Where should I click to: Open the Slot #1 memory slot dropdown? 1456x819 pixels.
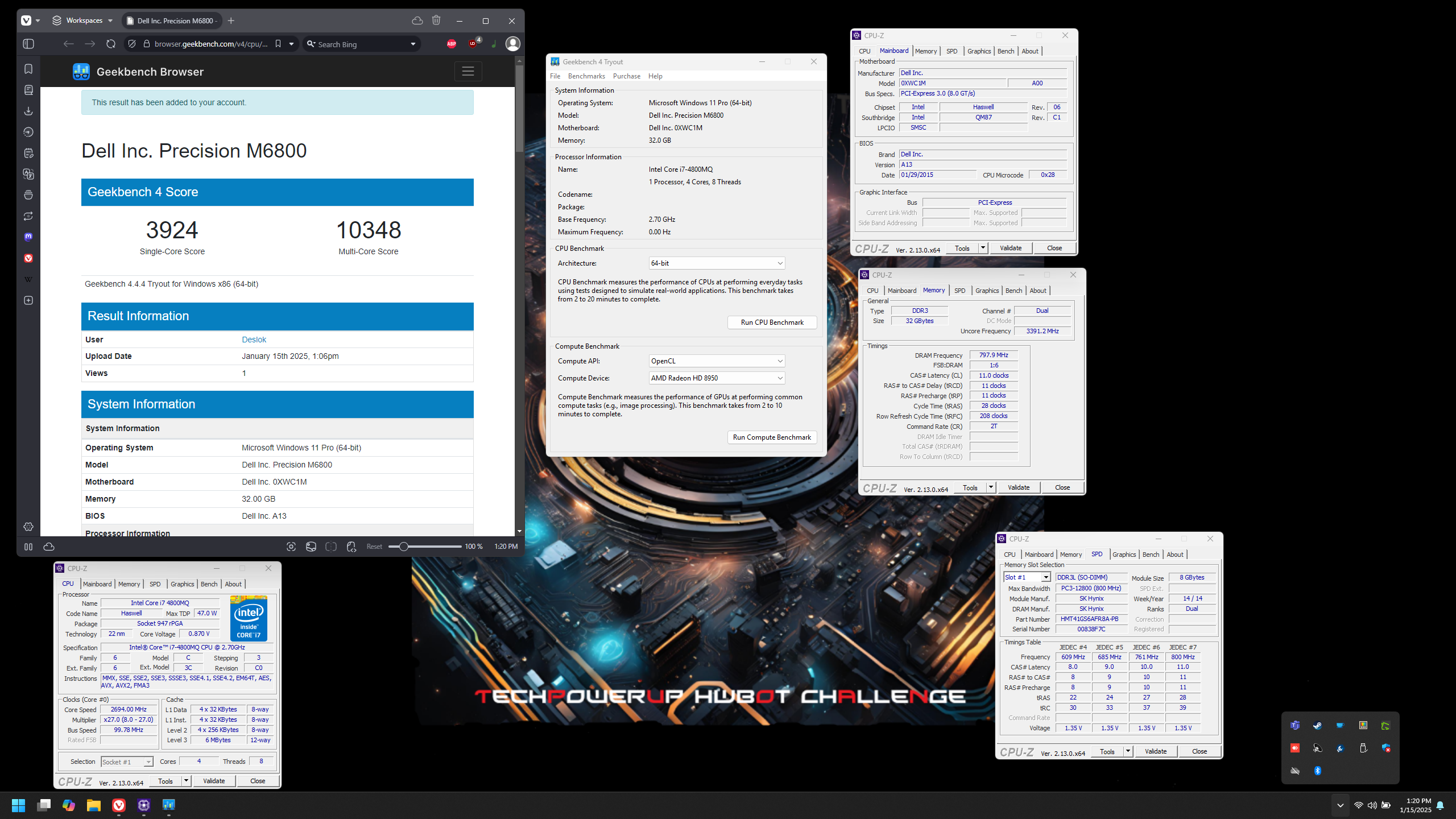pos(1027,577)
